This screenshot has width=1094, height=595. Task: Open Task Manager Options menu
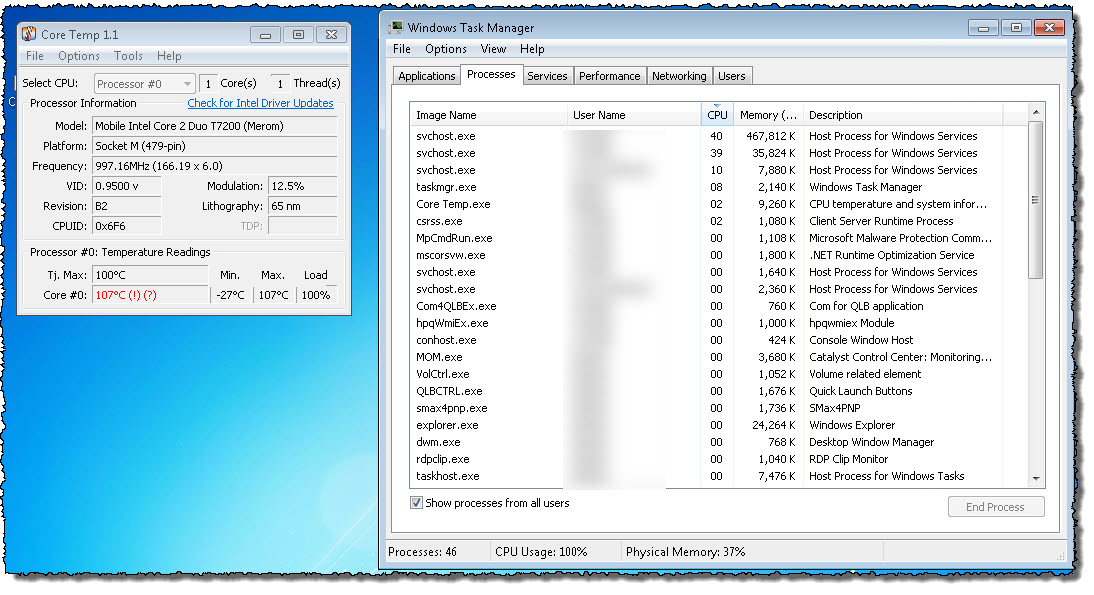(446, 49)
